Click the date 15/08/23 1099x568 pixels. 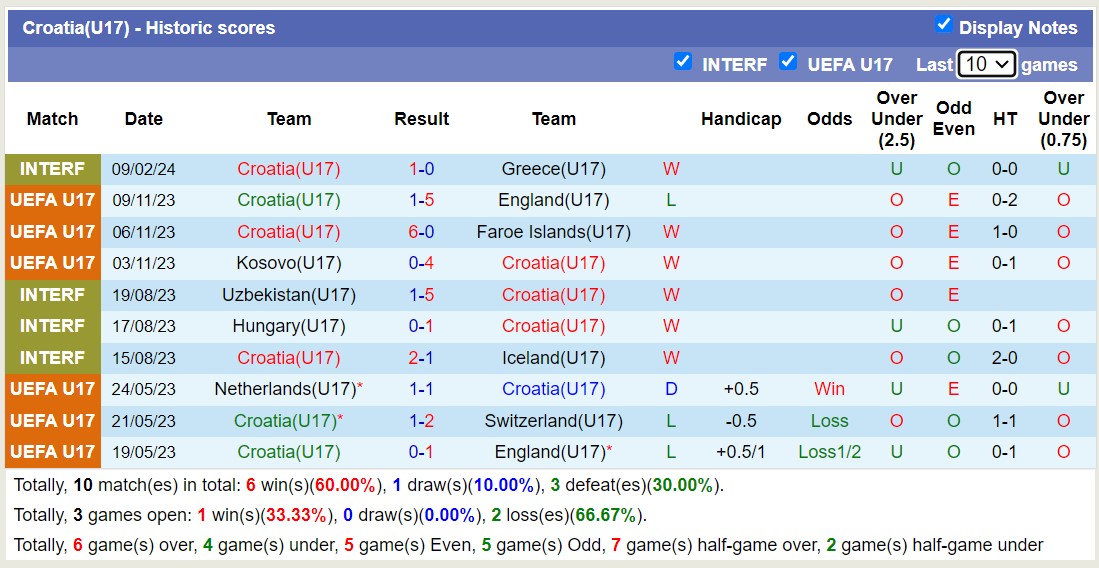pos(144,358)
